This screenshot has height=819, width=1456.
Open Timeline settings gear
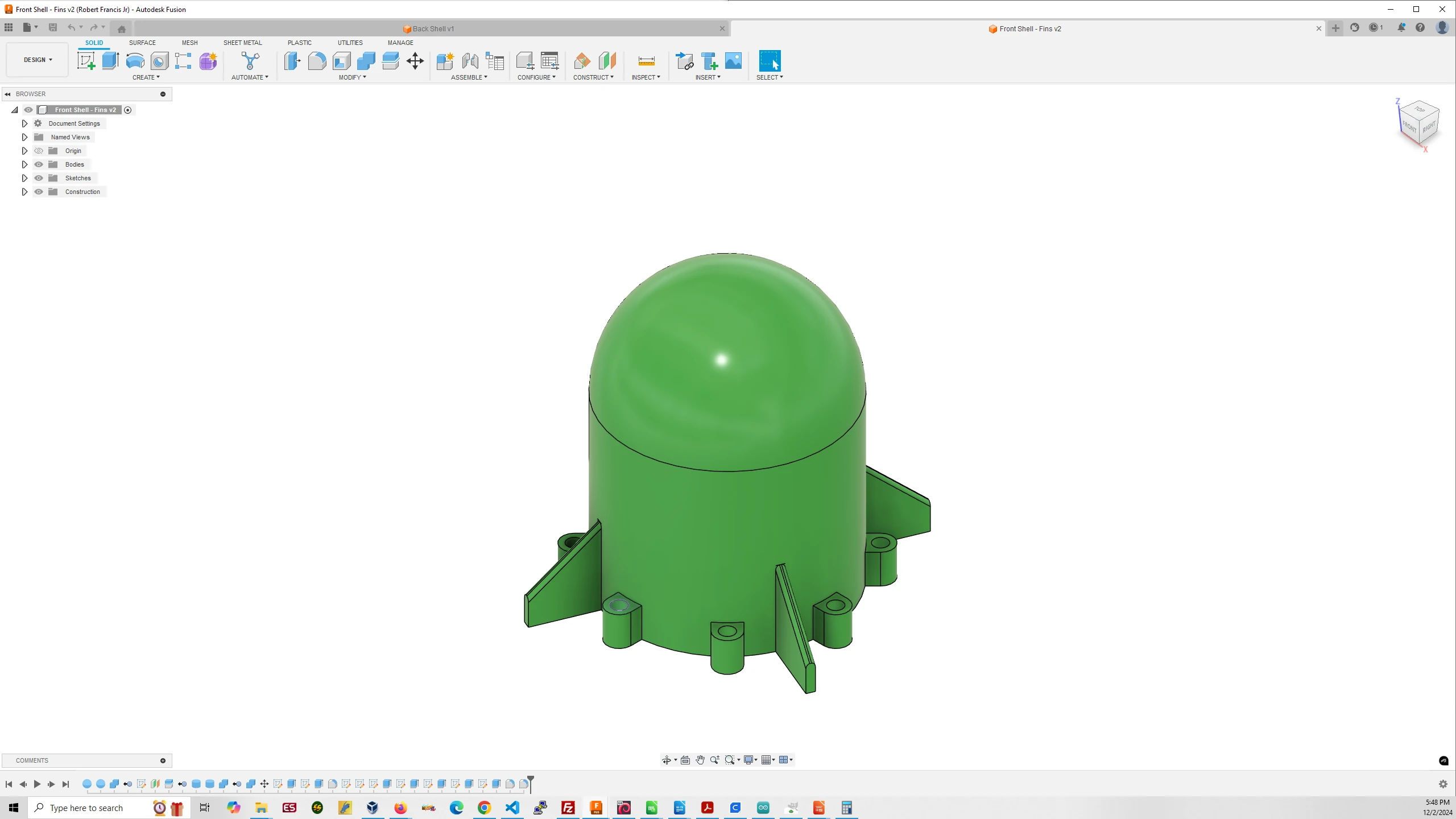pos(1443,784)
